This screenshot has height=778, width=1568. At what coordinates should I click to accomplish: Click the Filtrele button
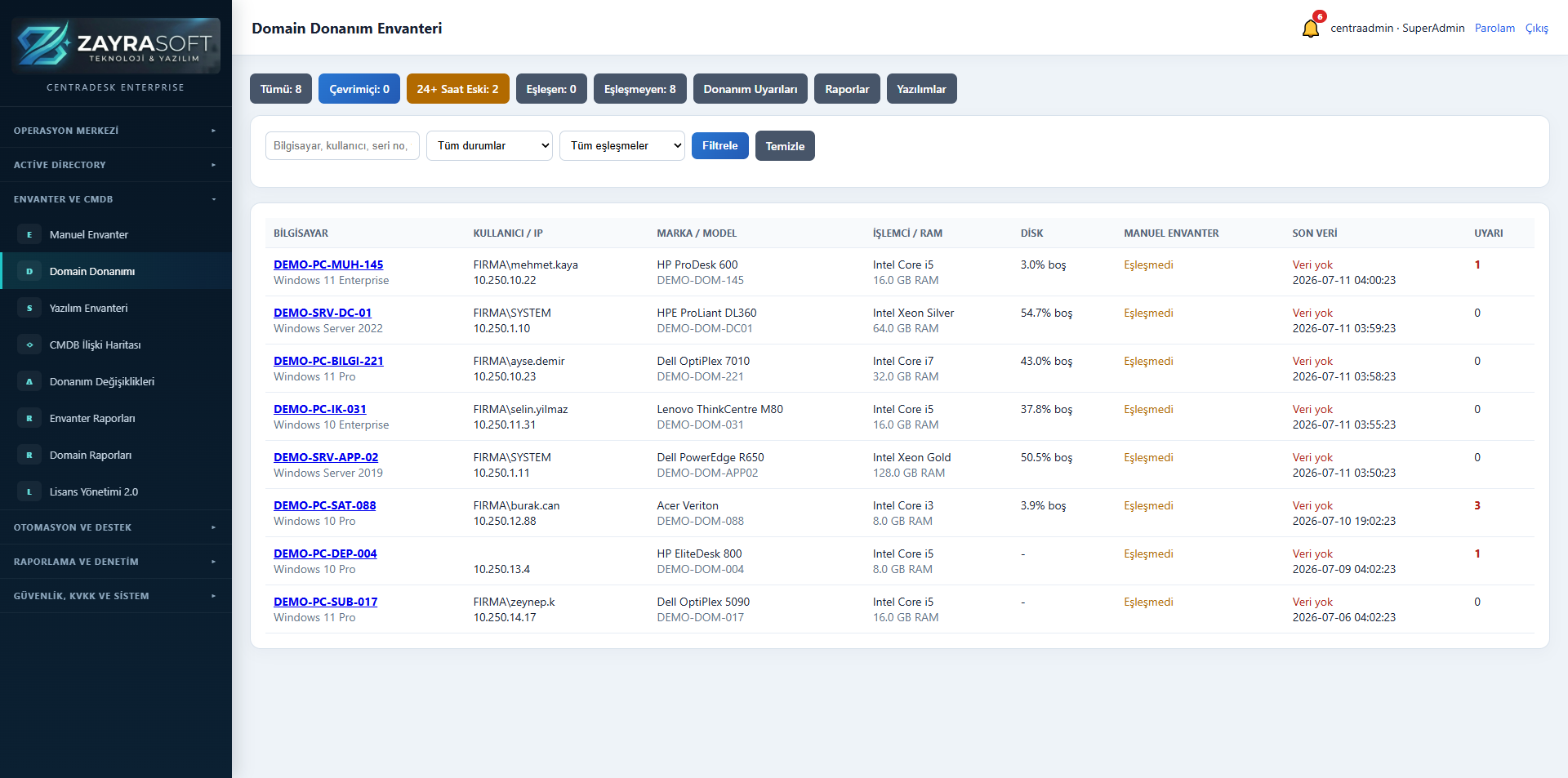point(719,145)
